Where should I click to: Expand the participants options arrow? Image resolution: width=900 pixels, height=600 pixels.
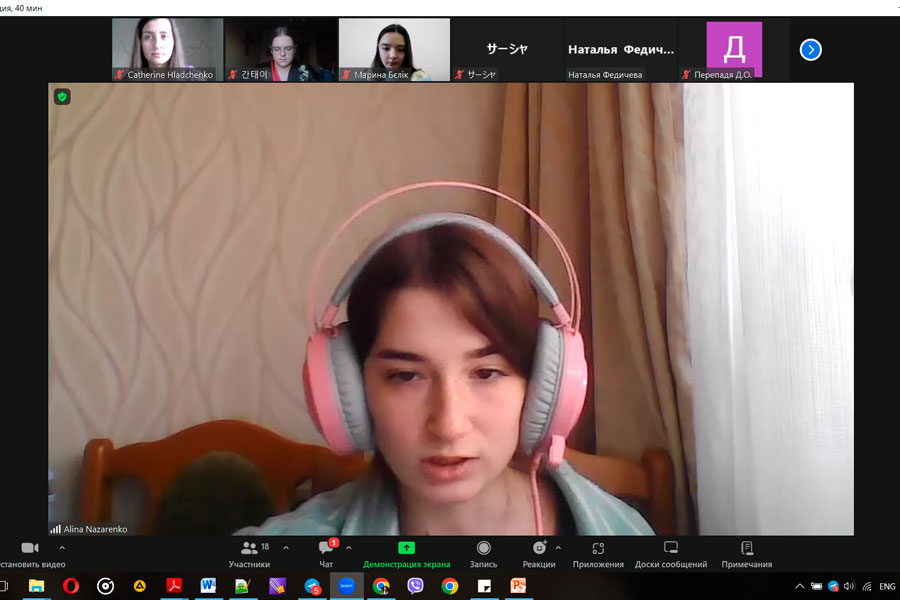(286, 548)
